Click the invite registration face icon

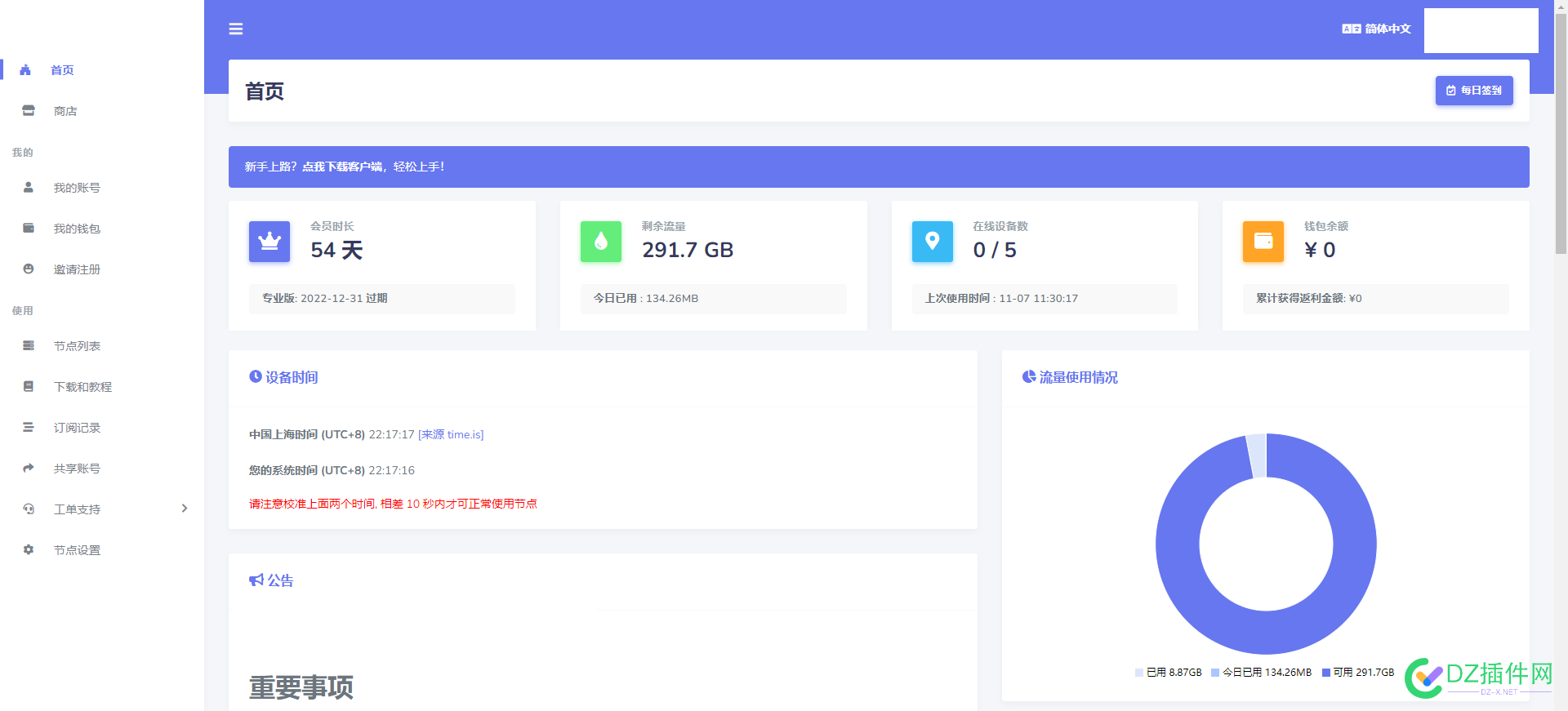point(29,269)
